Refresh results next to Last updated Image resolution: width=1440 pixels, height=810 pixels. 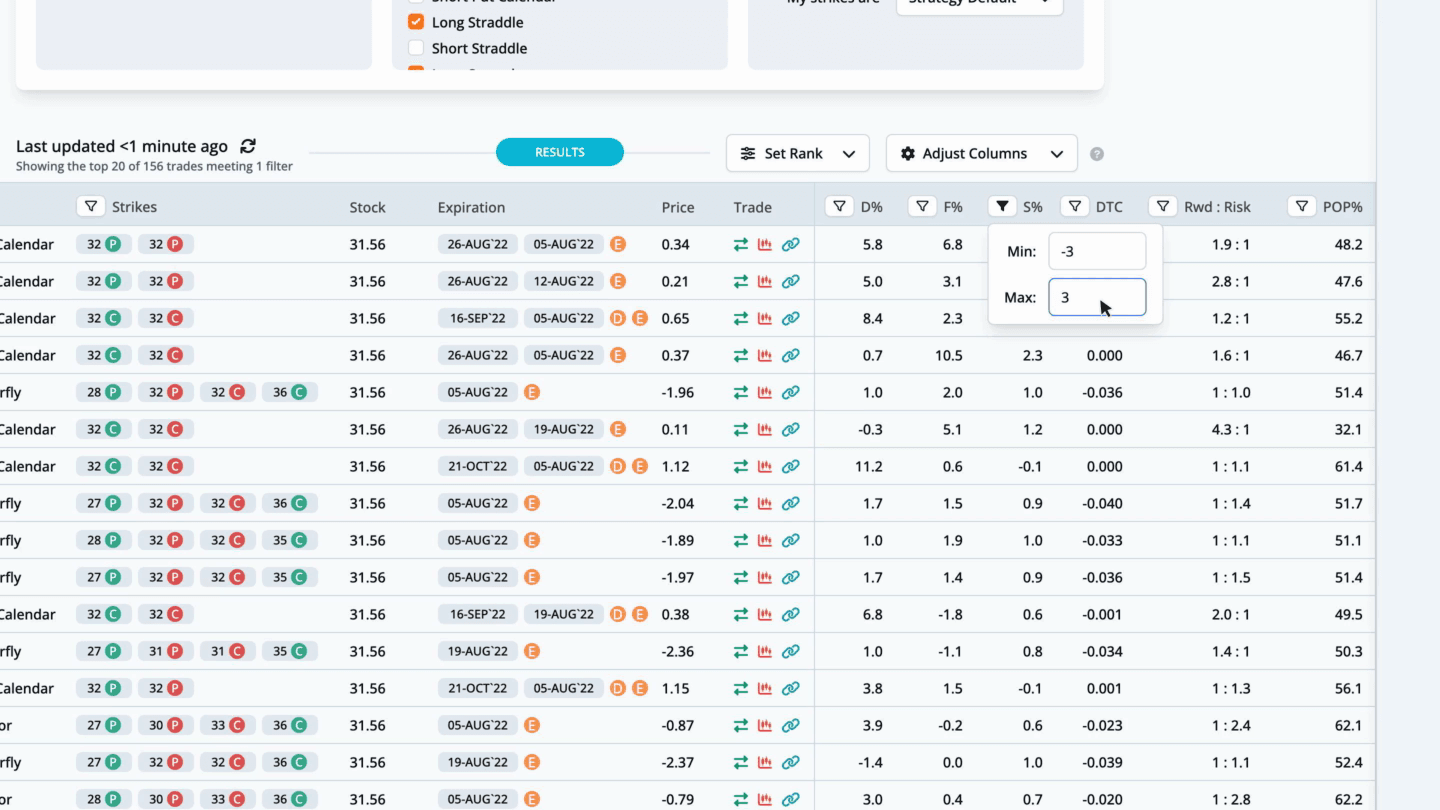pos(248,146)
